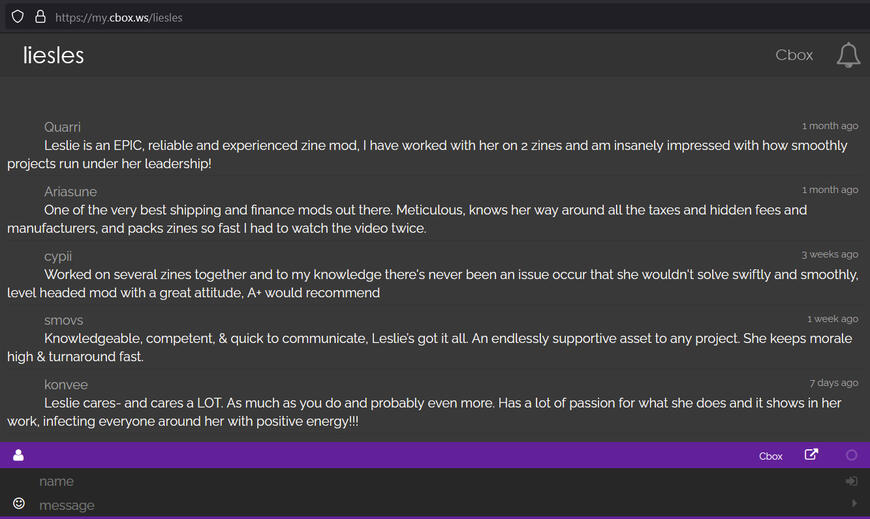Click the log in arrow icon
Screen dimensions: 870x519
851,481
